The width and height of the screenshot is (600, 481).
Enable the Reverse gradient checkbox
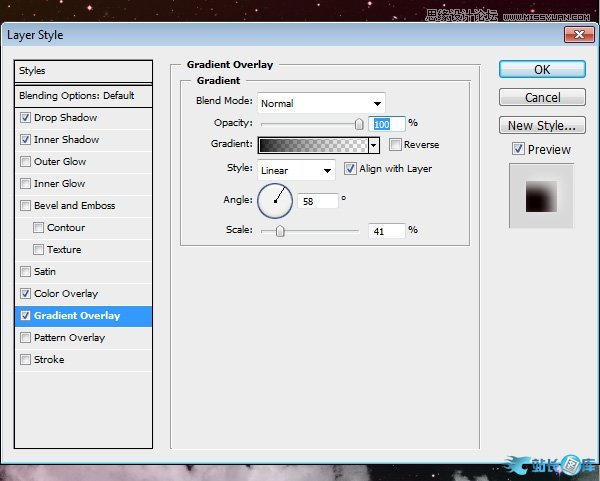pyautogui.click(x=395, y=145)
